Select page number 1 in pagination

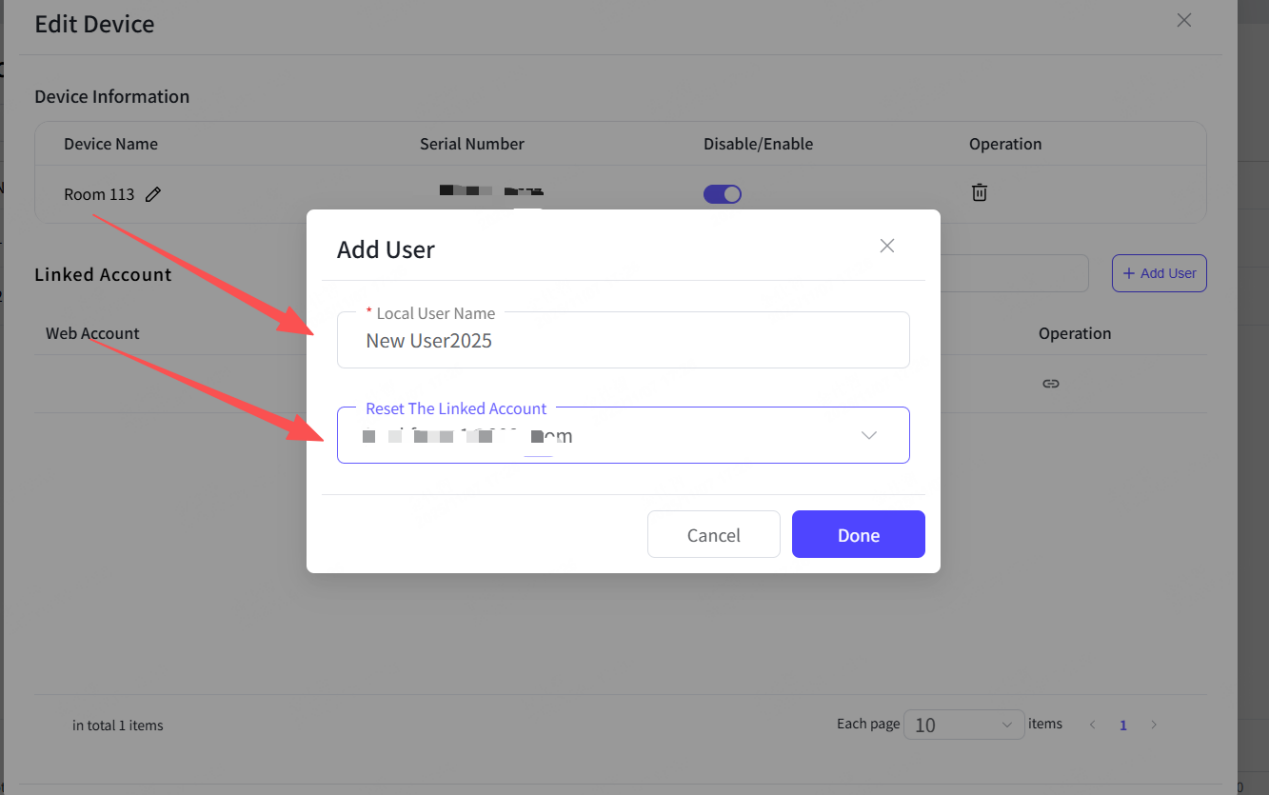click(1123, 725)
